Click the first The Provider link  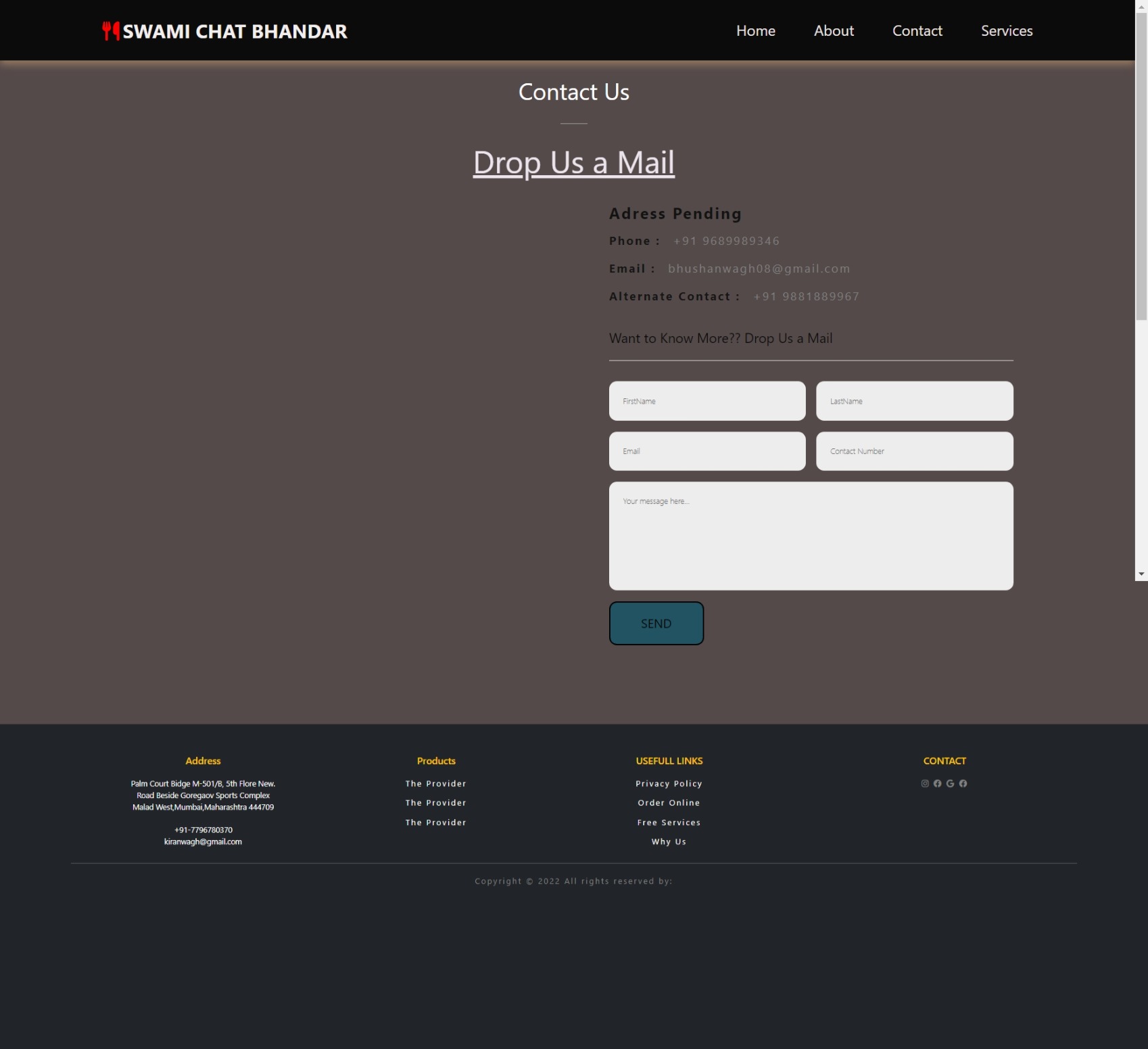(x=435, y=783)
